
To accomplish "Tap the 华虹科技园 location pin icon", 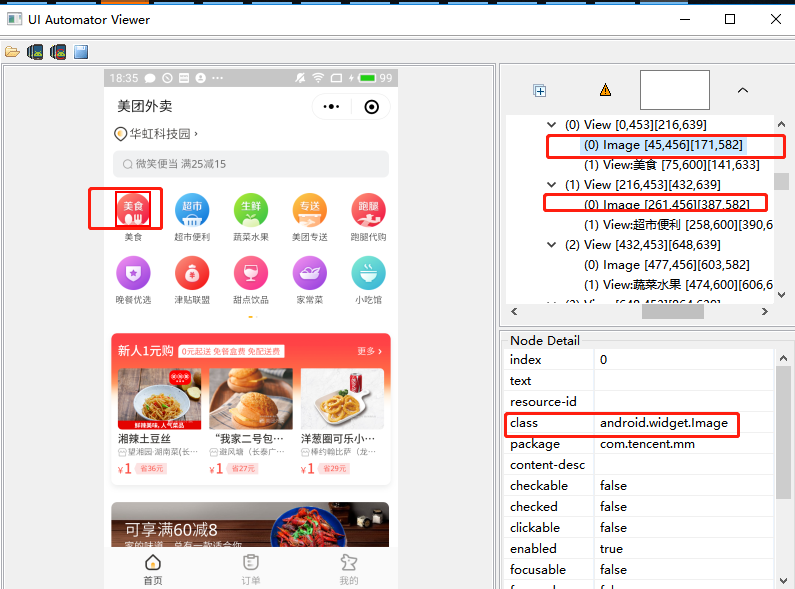I will [x=120, y=134].
